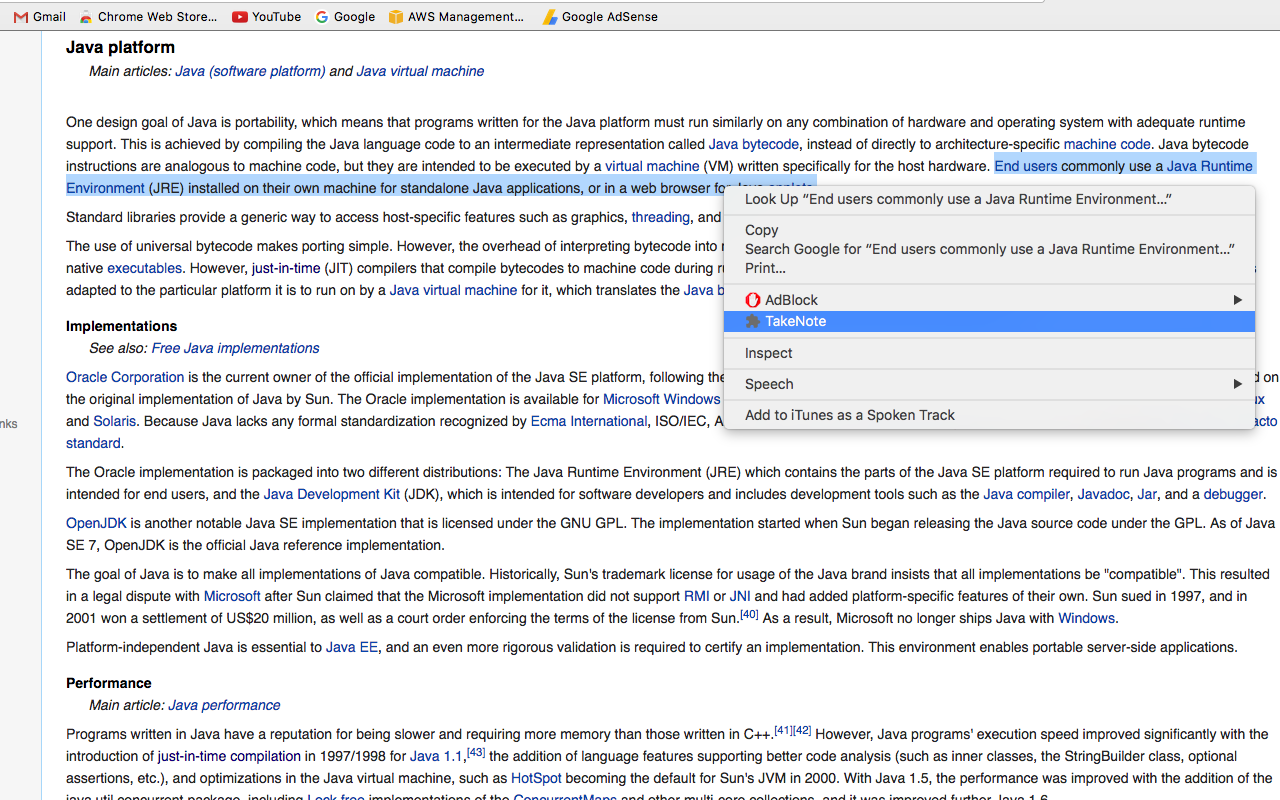Open YouTube from the bookmarks bar
This screenshot has width=1280, height=800.
pos(266,16)
